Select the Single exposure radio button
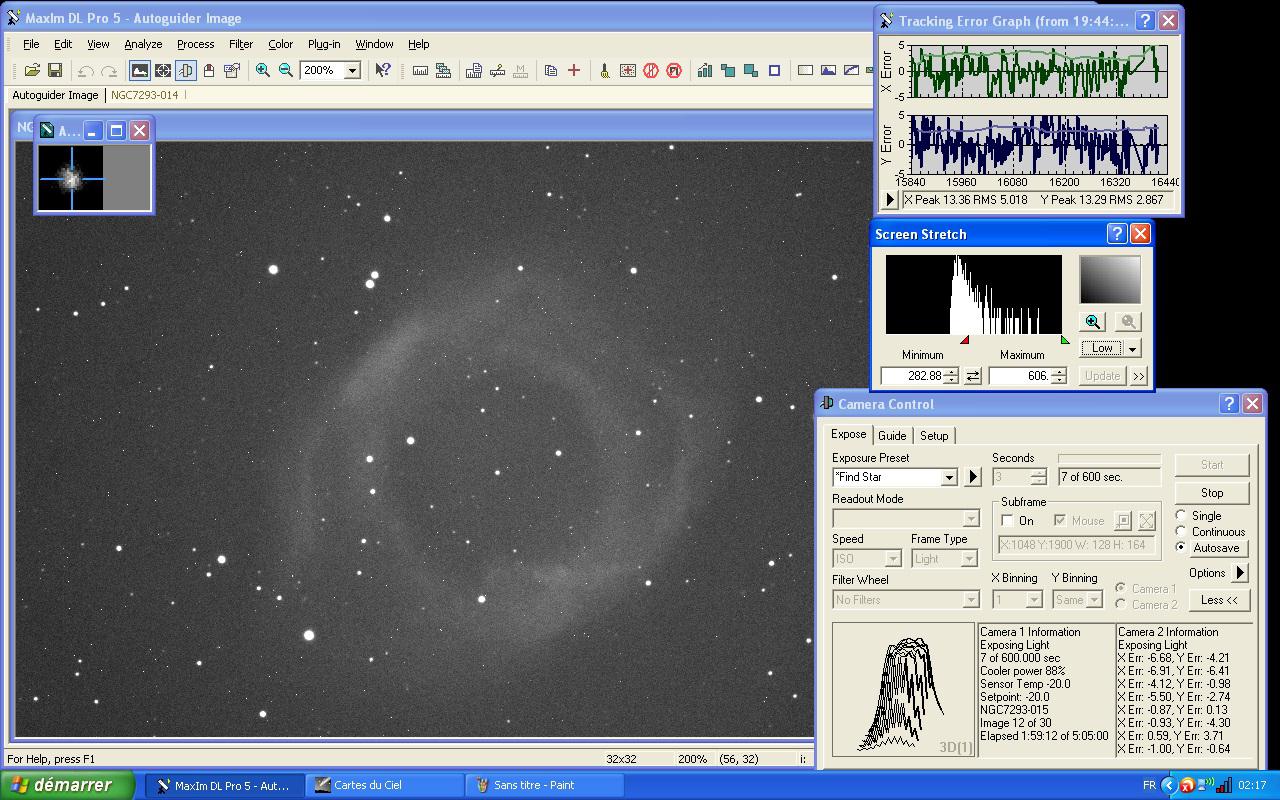 1181,516
